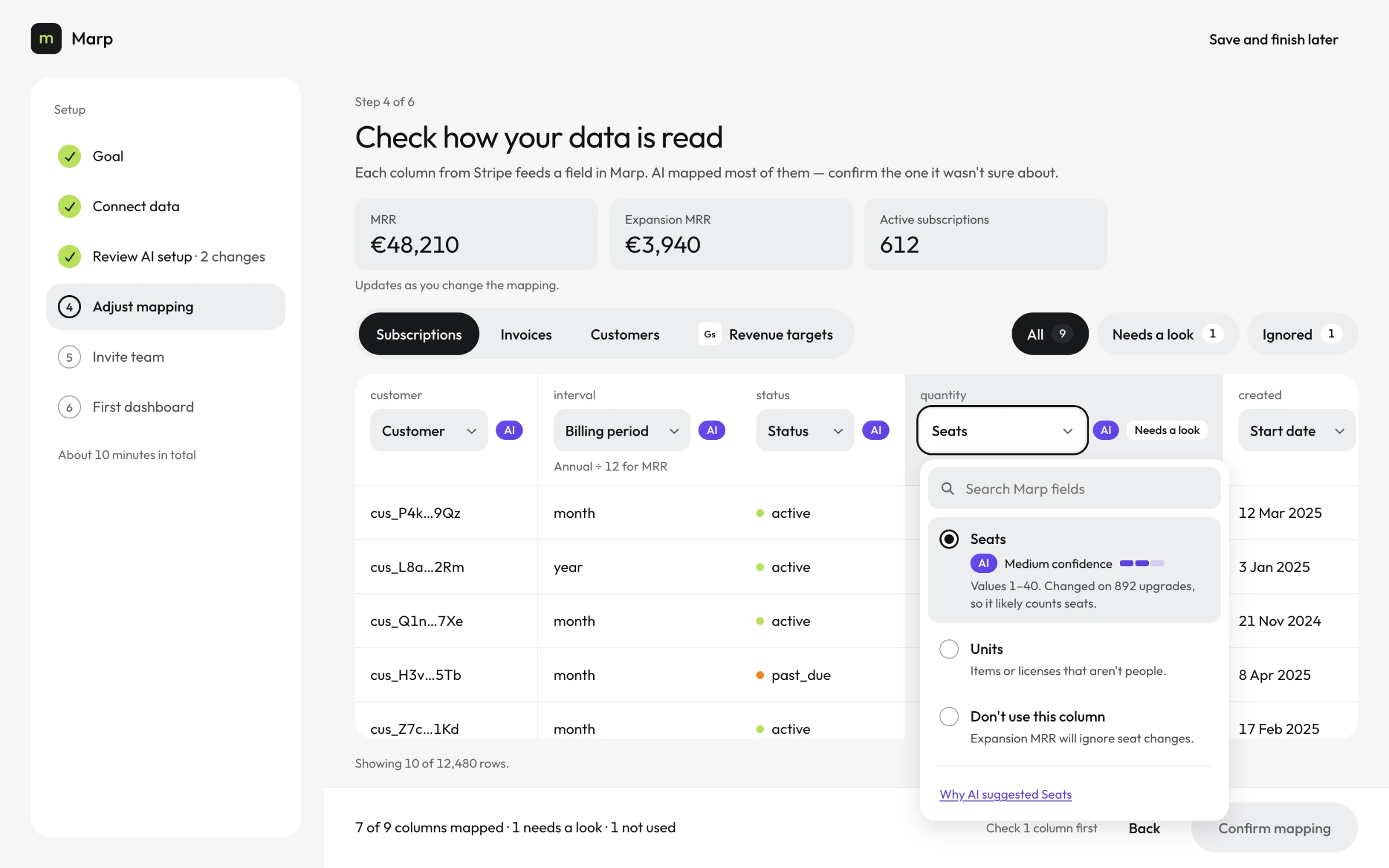Collapse the Seats field dropdown

1002,431
